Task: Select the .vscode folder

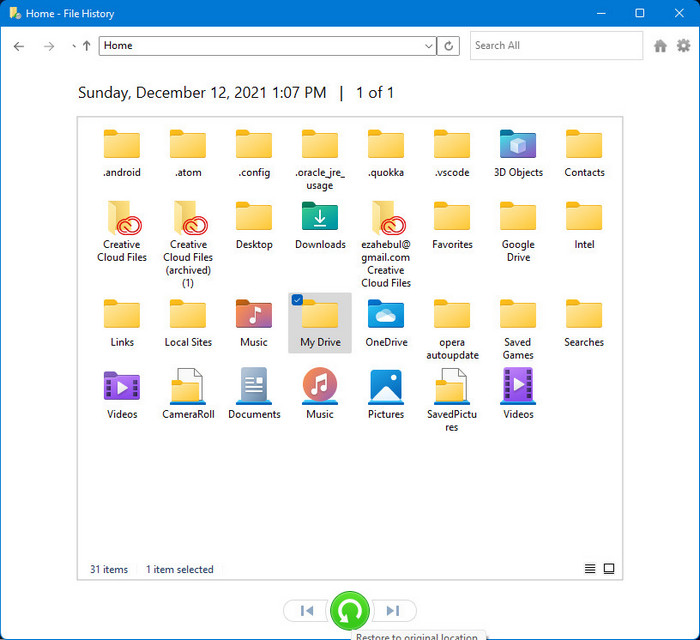Action: coord(452,154)
